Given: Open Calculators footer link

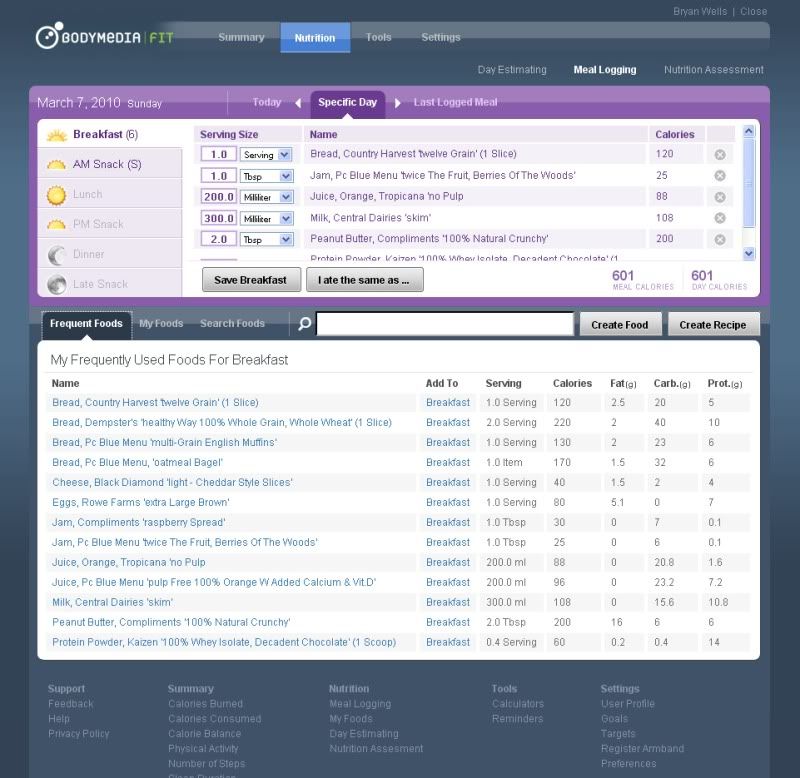Looking at the screenshot, I should (x=518, y=704).
